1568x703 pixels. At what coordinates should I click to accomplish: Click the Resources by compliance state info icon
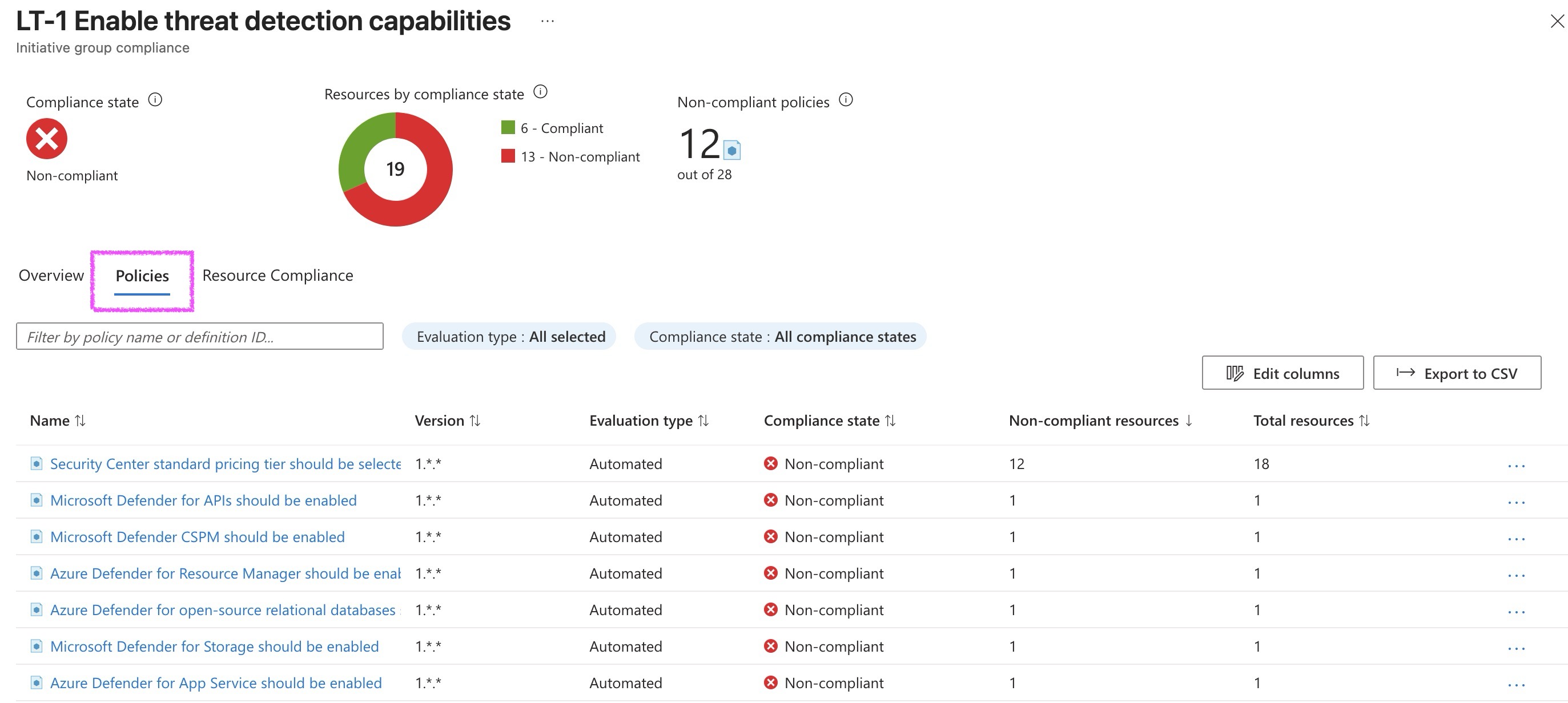[x=540, y=92]
